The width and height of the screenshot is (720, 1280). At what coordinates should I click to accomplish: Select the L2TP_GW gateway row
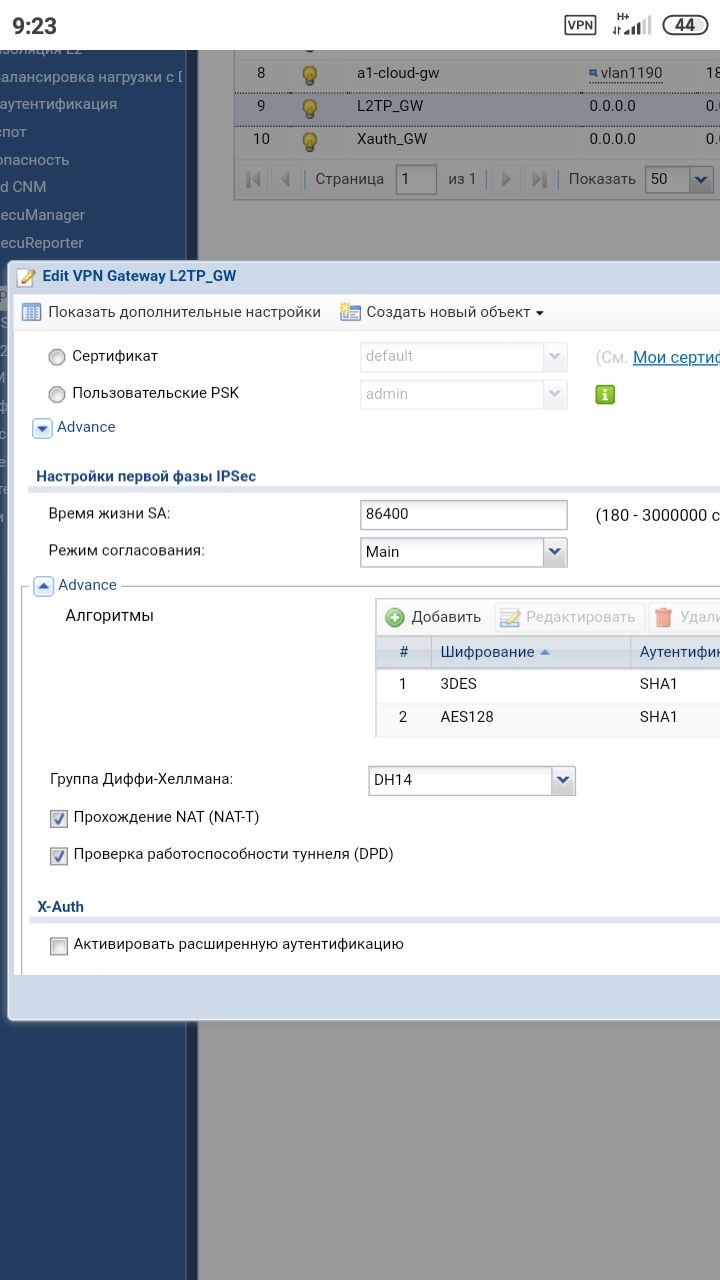[477, 107]
